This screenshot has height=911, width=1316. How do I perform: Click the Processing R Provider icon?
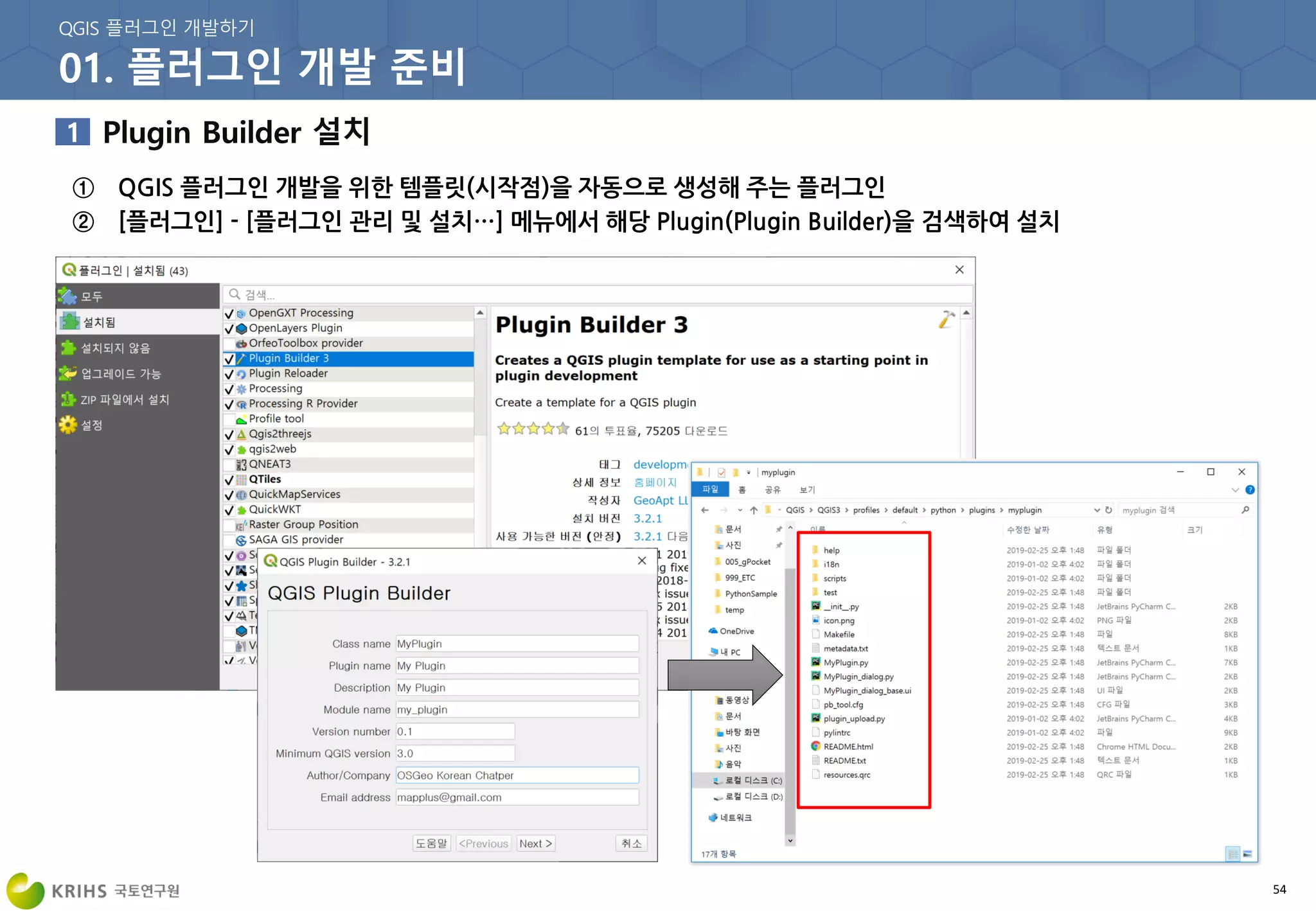tap(242, 404)
